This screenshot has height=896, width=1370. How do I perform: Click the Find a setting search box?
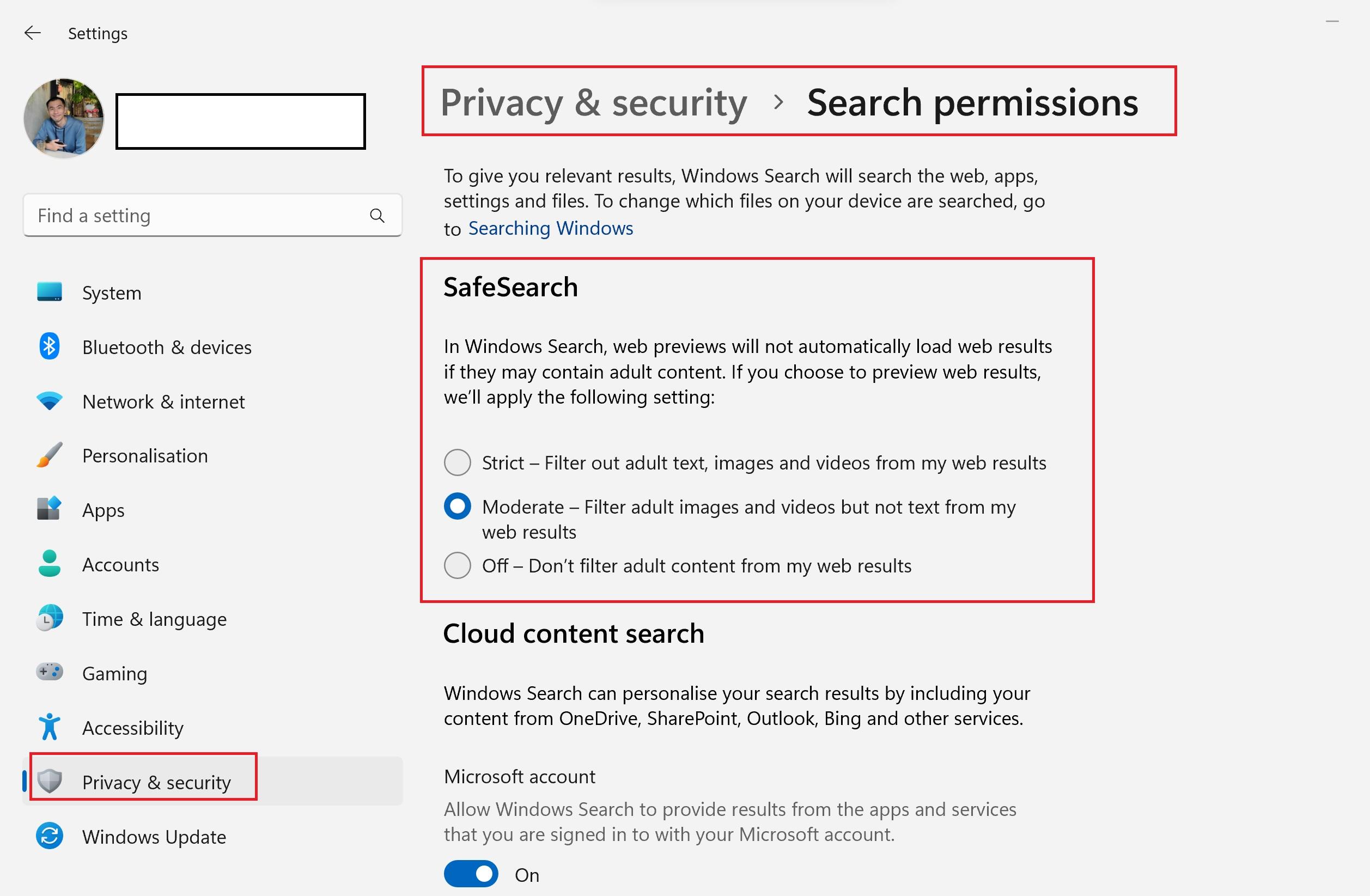[196, 216]
